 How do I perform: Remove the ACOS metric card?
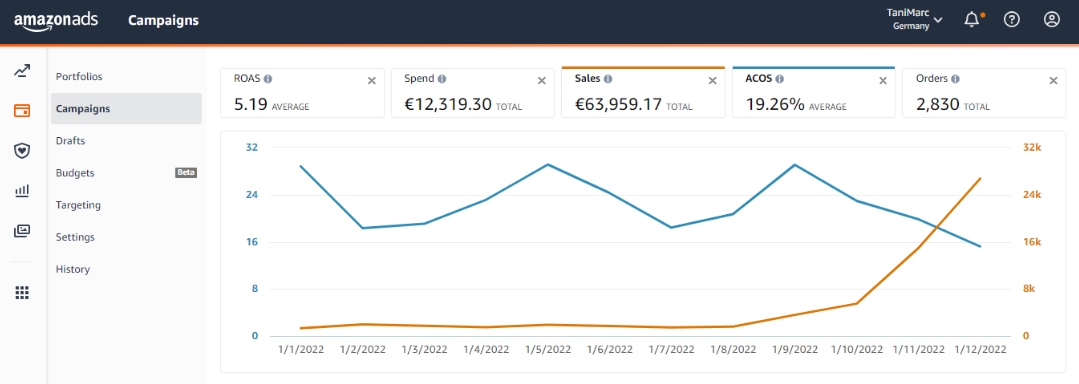pyautogui.click(x=883, y=81)
